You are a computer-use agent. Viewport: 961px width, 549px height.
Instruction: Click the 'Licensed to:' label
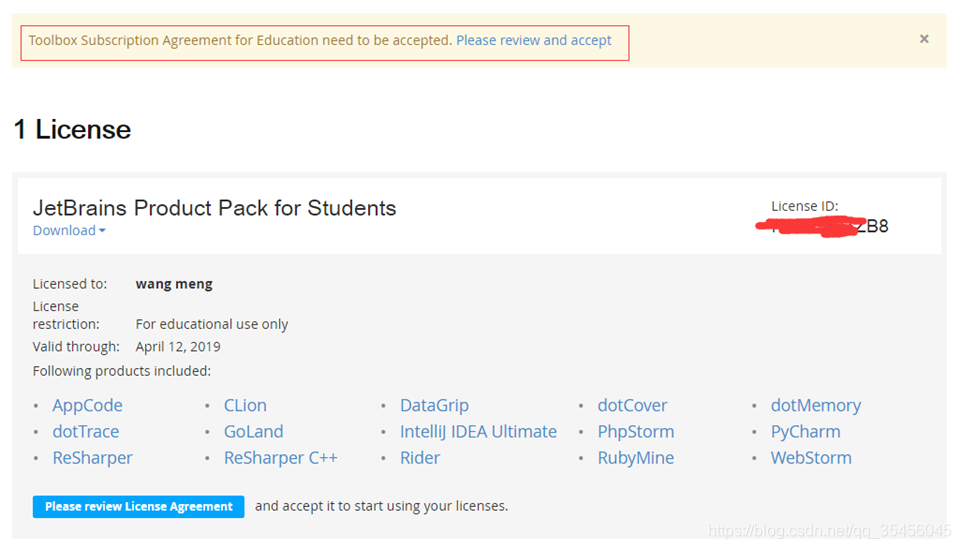point(69,284)
